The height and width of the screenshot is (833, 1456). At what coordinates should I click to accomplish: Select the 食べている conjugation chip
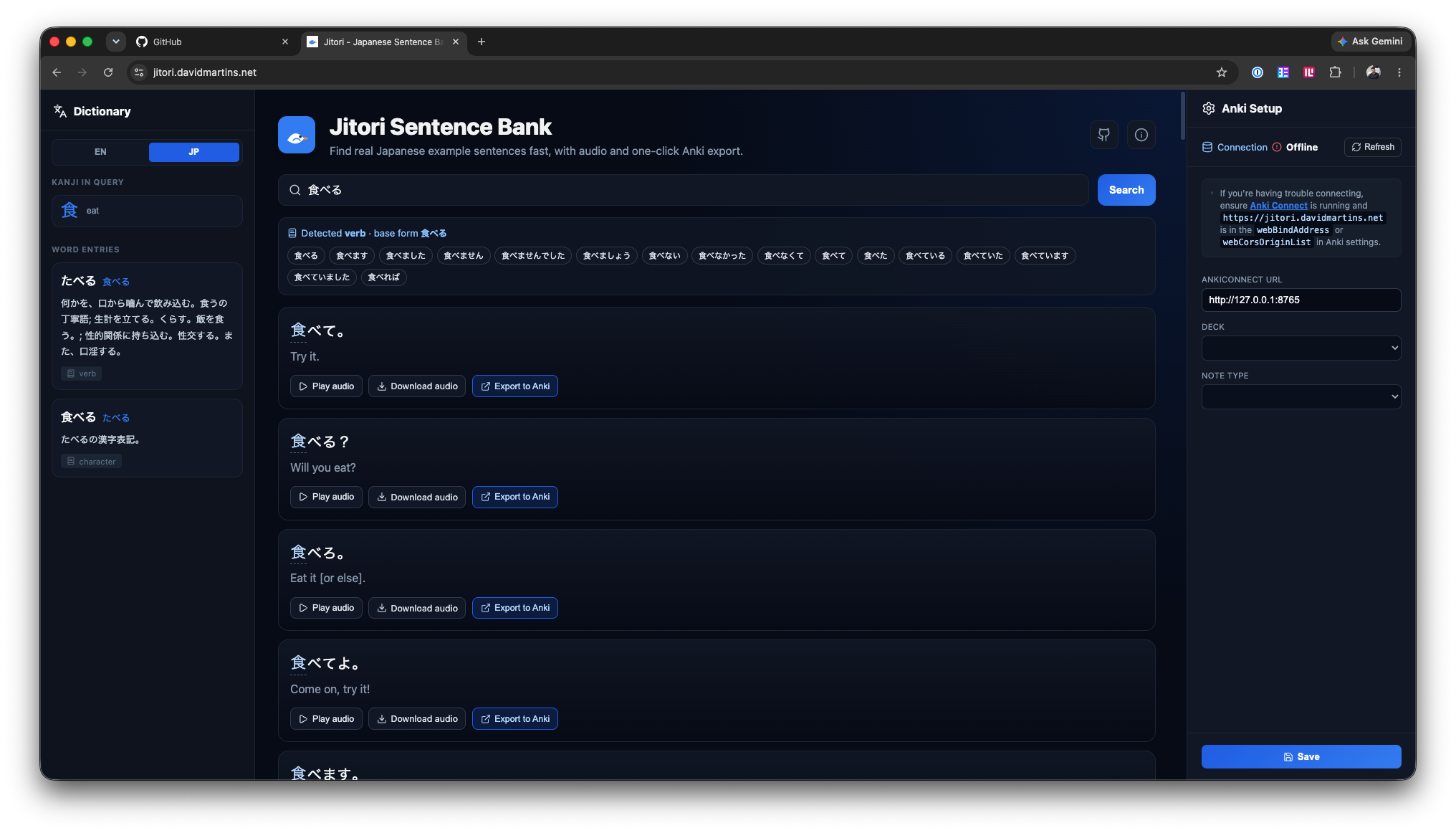(x=925, y=256)
